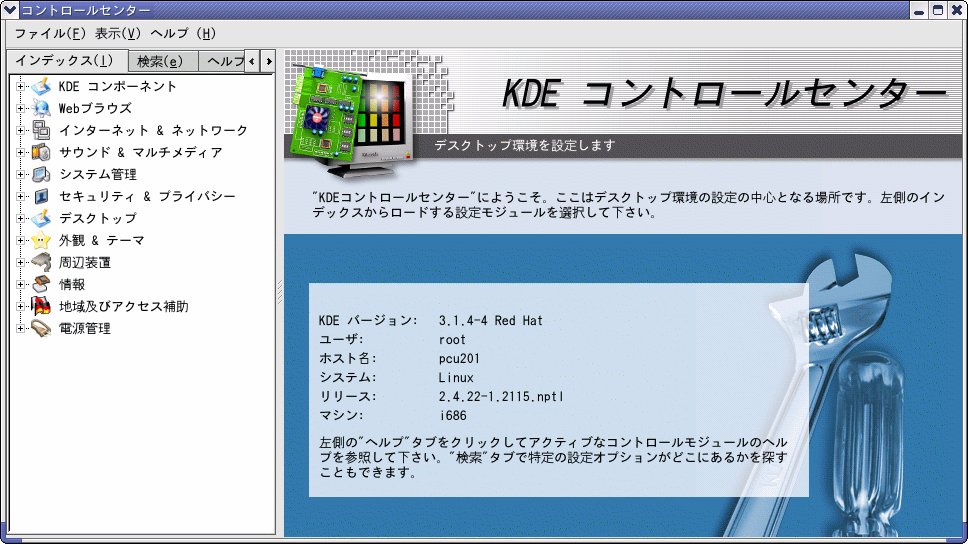Click the KDE コンポーネント icon
This screenshot has width=968, height=544.
(x=41, y=86)
